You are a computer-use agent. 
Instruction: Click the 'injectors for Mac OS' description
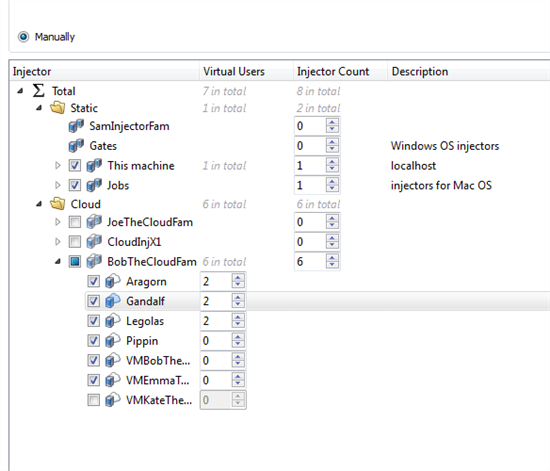441,185
